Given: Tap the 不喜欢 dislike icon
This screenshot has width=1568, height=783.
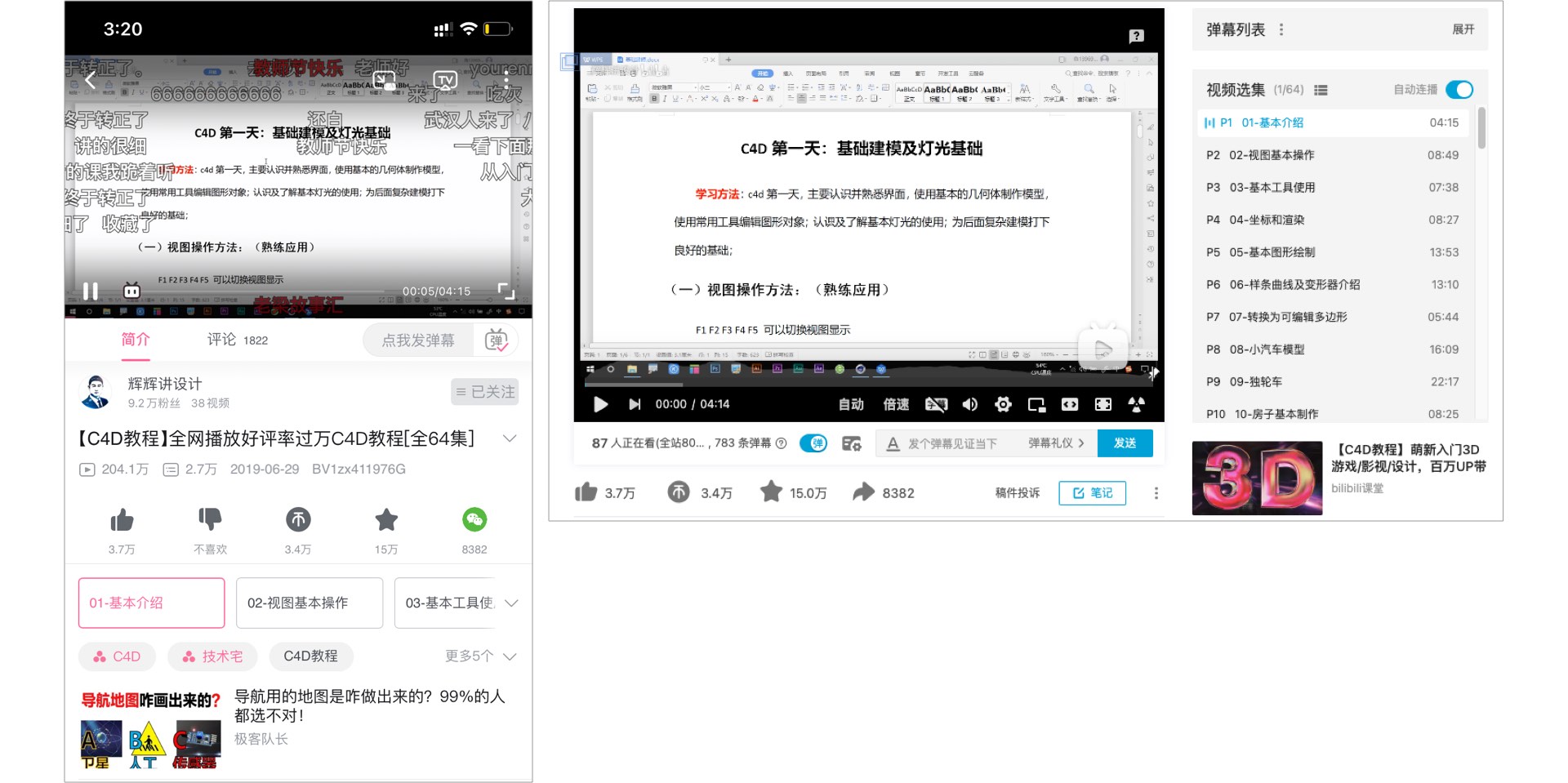Looking at the screenshot, I should (210, 519).
